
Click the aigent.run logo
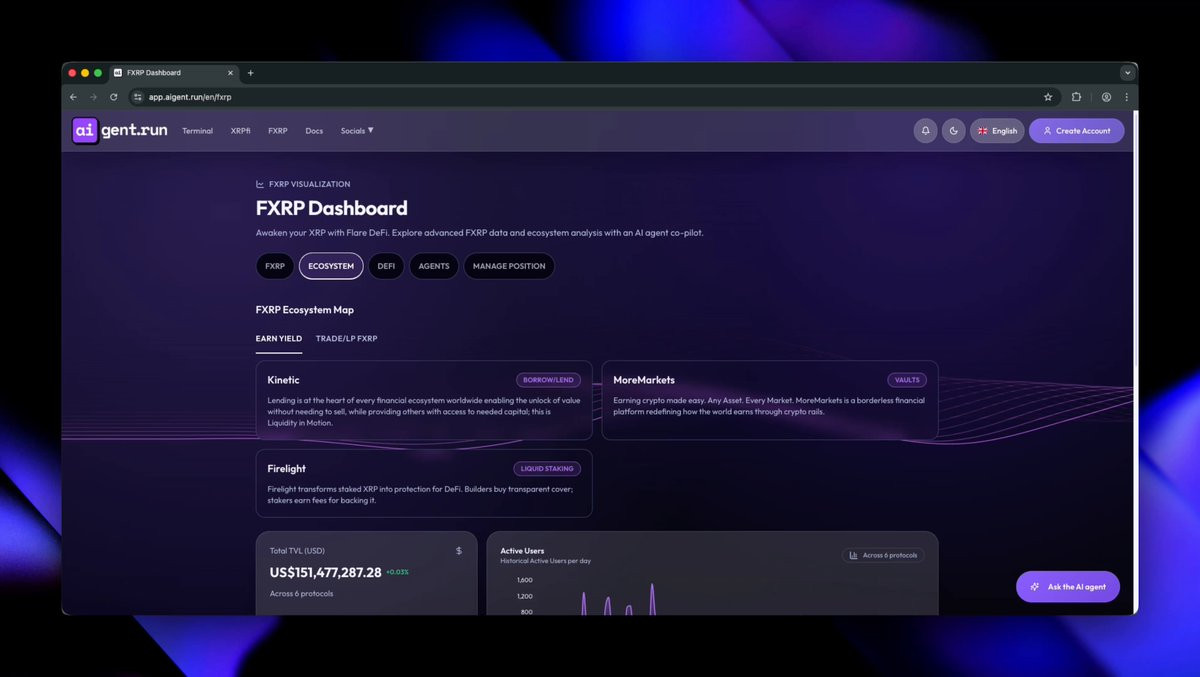coord(119,130)
